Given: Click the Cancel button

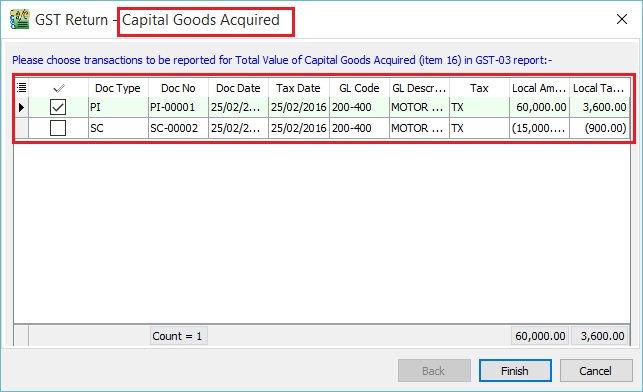Looking at the screenshot, I should [596, 371].
